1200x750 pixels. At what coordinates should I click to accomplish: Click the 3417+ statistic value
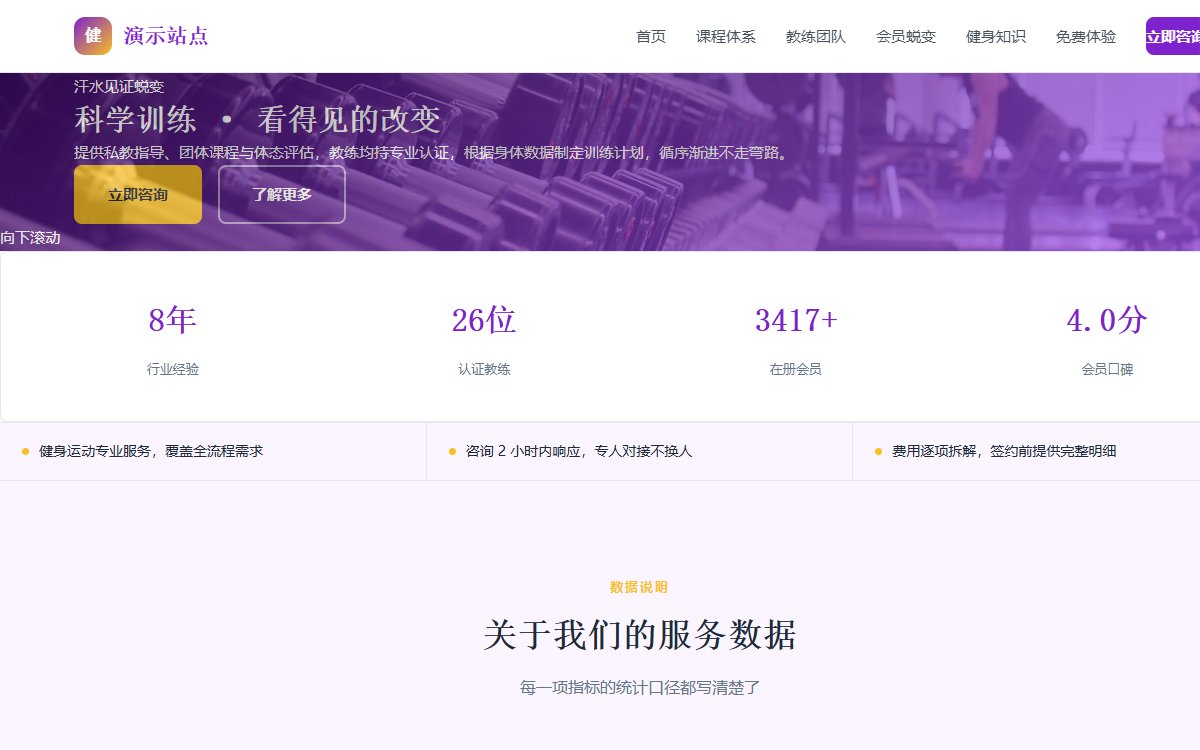(796, 321)
